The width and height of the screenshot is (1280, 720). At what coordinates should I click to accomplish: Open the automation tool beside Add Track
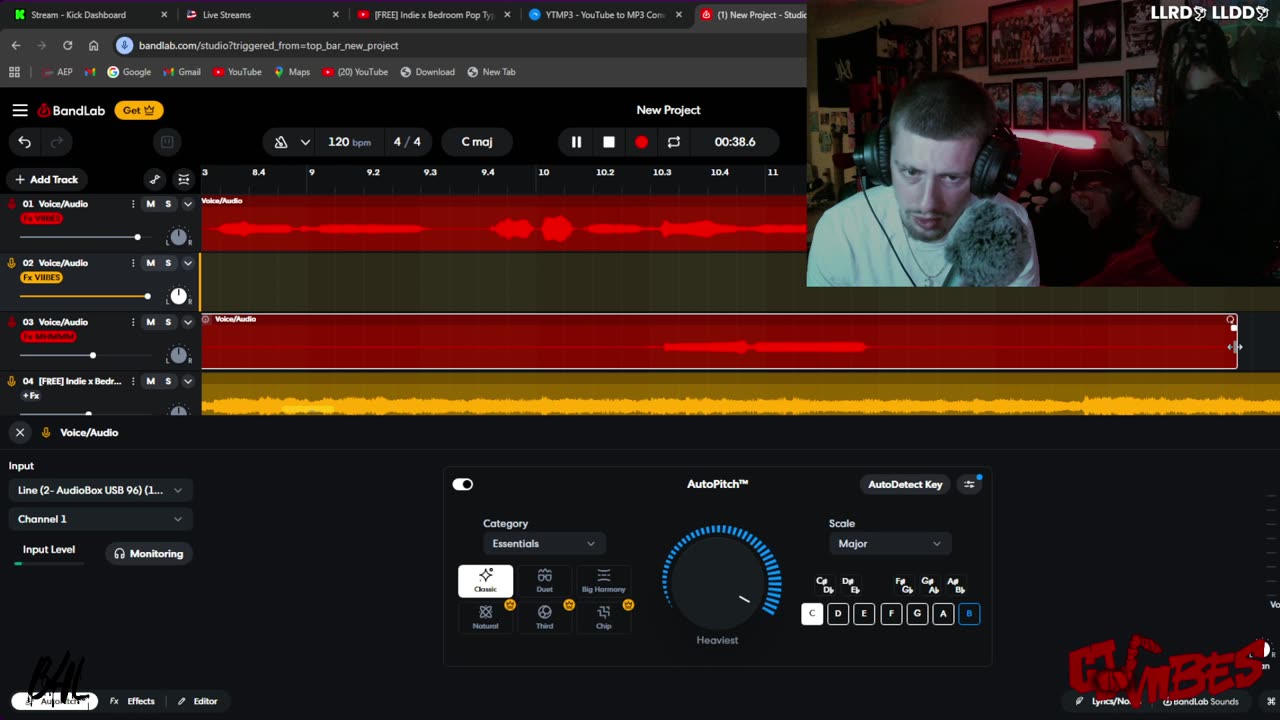[x=154, y=180]
